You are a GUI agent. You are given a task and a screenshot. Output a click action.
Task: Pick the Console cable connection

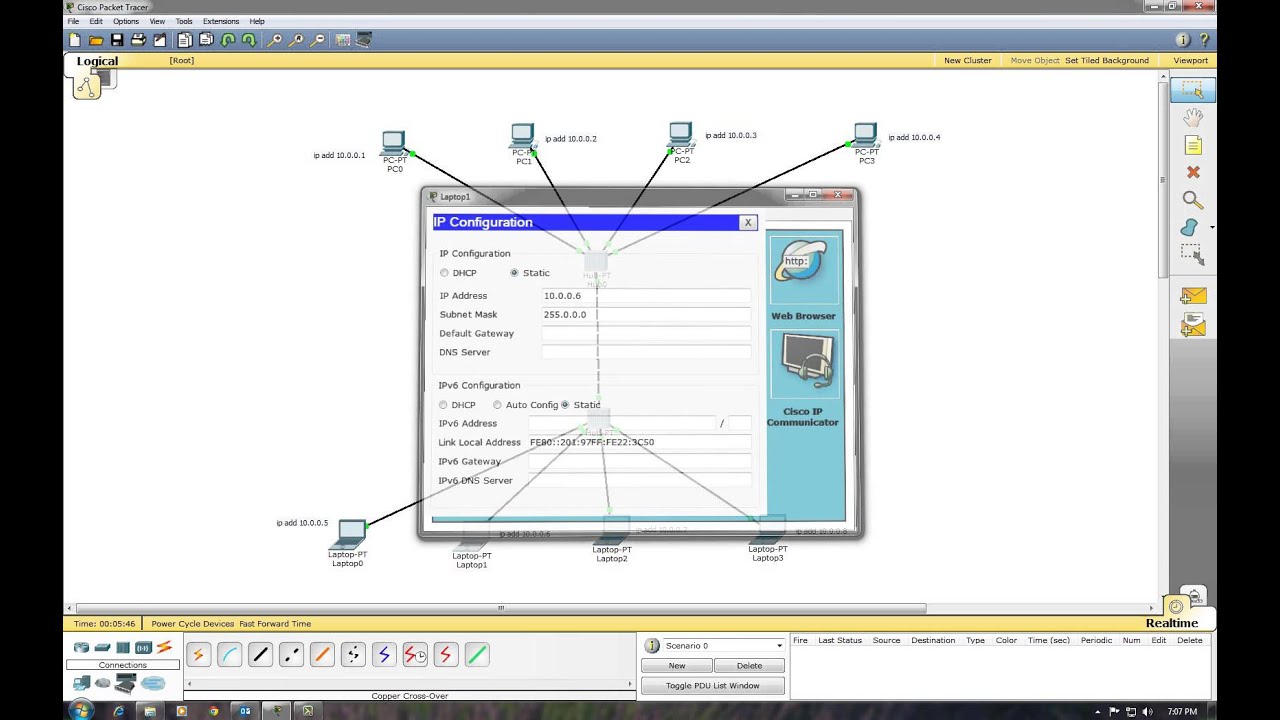click(x=229, y=655)
